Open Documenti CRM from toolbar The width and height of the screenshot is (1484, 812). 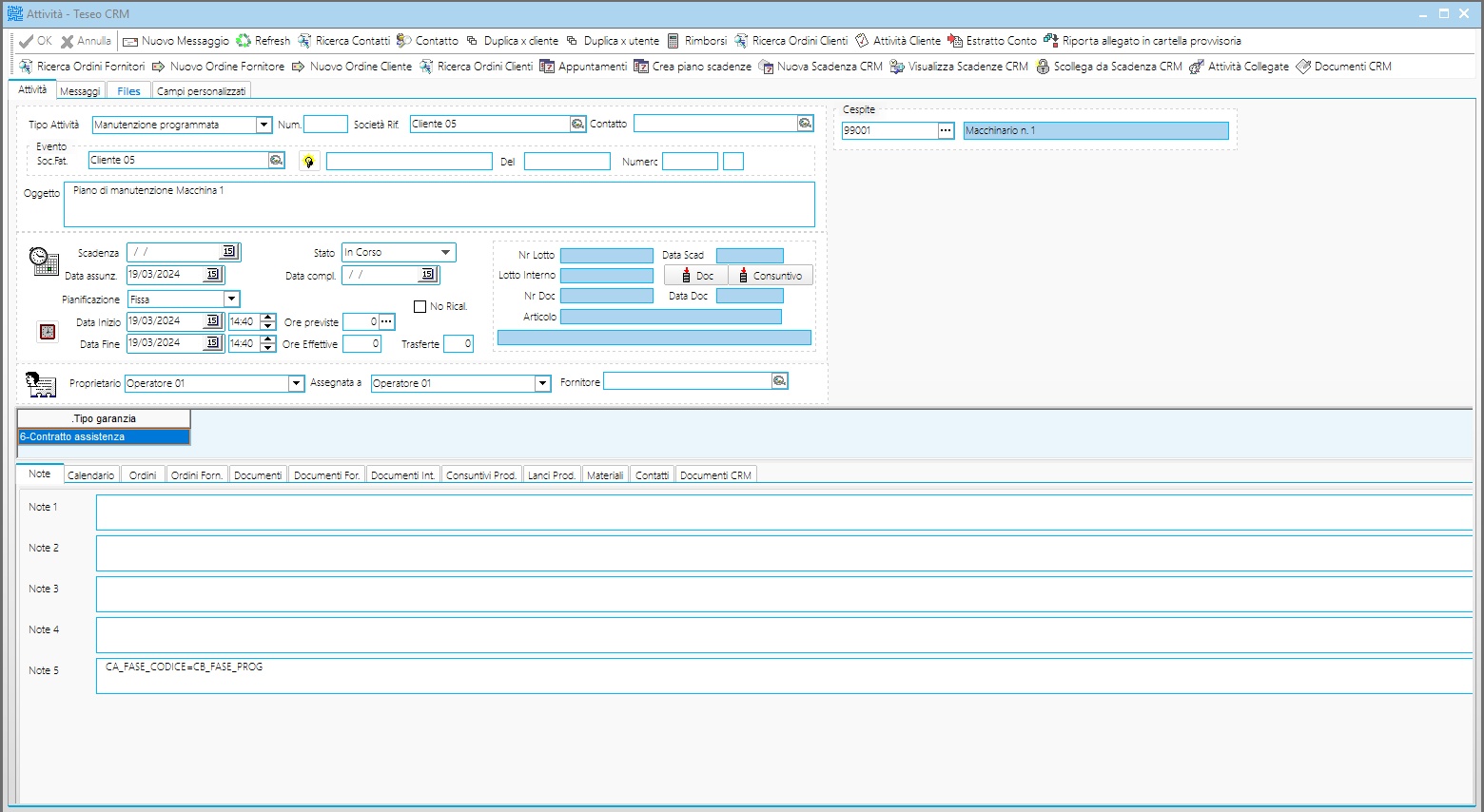pyautogui.click(x=1343, y=67)
